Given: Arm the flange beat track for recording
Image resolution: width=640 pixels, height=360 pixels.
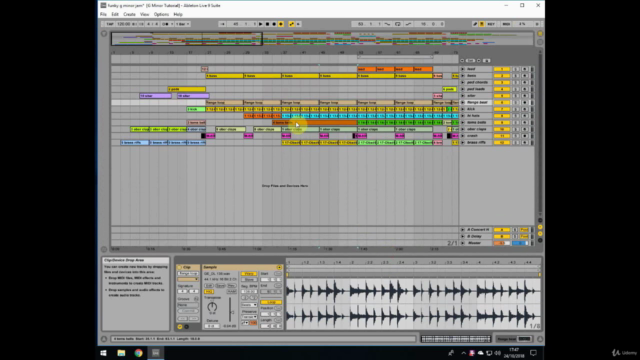Looking at the screenshot, I should coord(524,102).
